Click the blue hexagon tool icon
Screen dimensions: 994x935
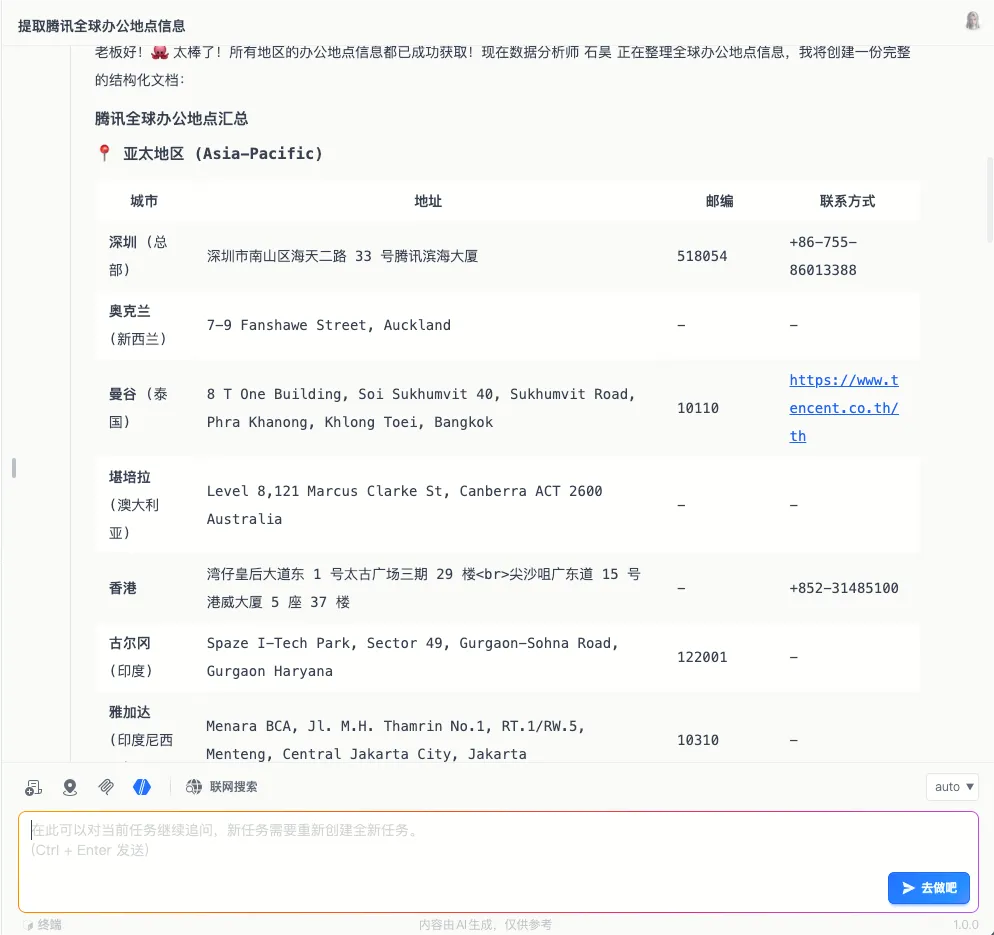[142, 787]
